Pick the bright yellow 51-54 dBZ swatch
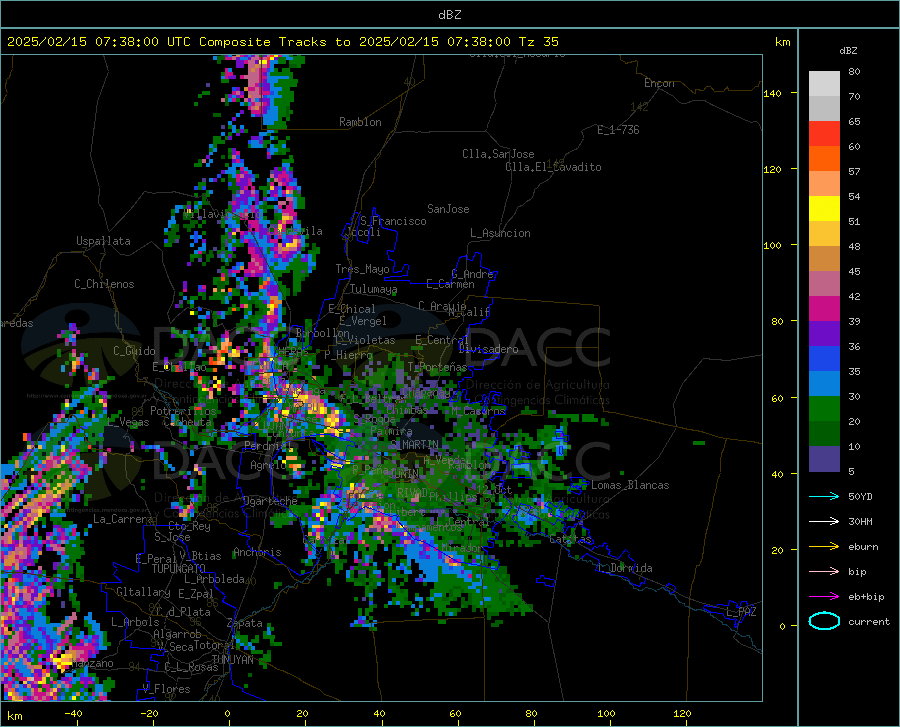900x727 pixels. point(824,209)
